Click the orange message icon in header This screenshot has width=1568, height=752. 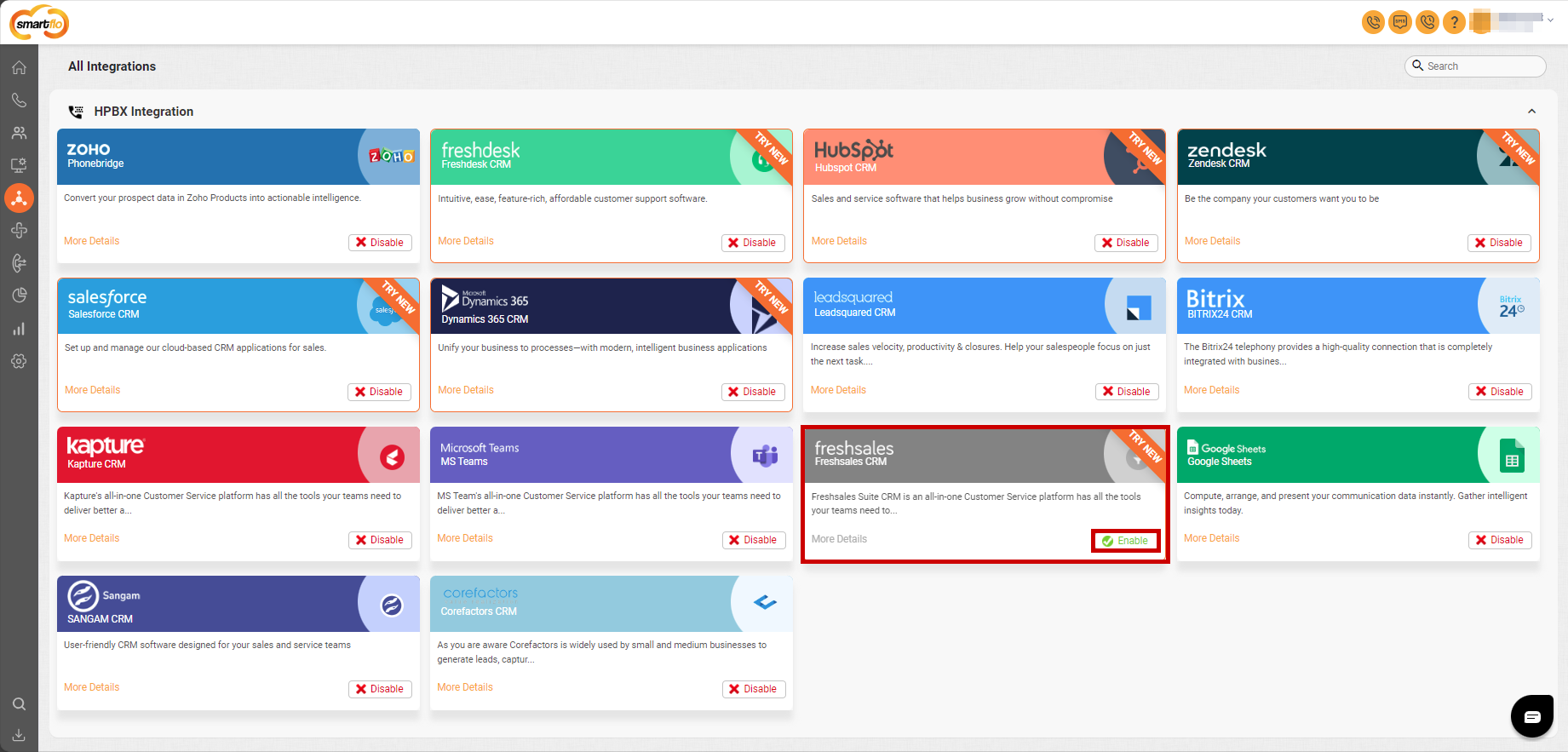[1400, 22]
